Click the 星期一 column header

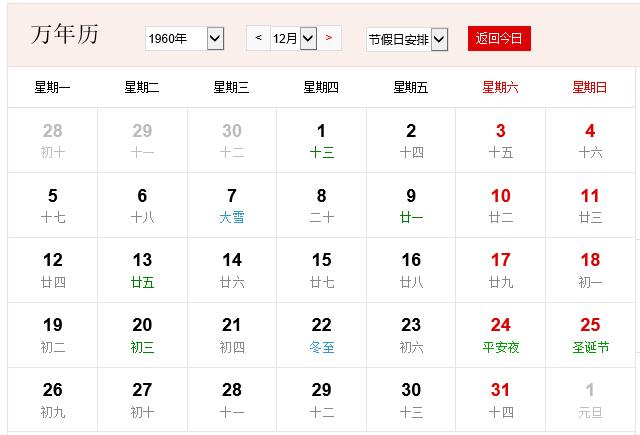point(52,87)
